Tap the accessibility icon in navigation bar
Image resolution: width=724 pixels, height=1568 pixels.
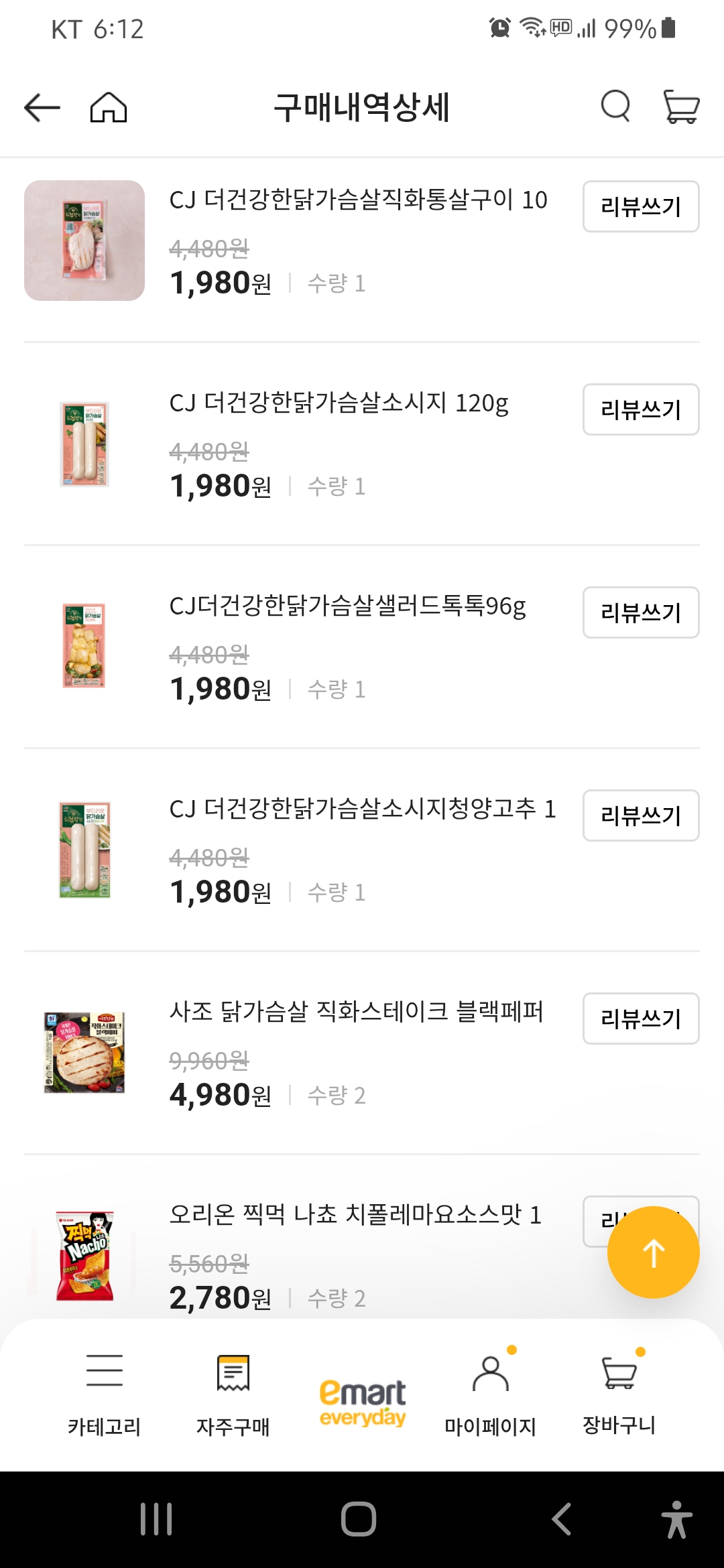pos(676,1519)
